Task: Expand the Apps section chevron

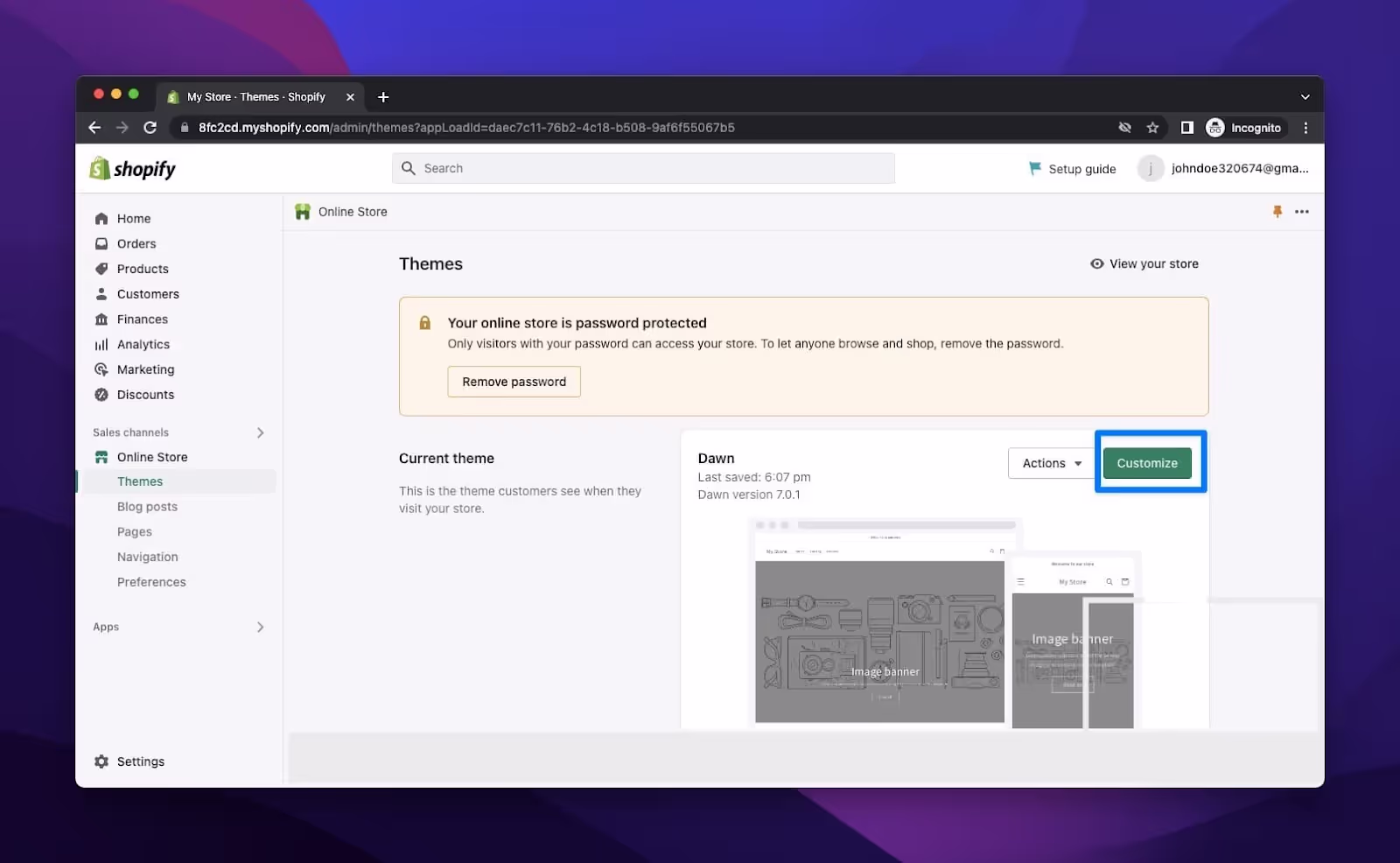Action: [x=260, y=627]
